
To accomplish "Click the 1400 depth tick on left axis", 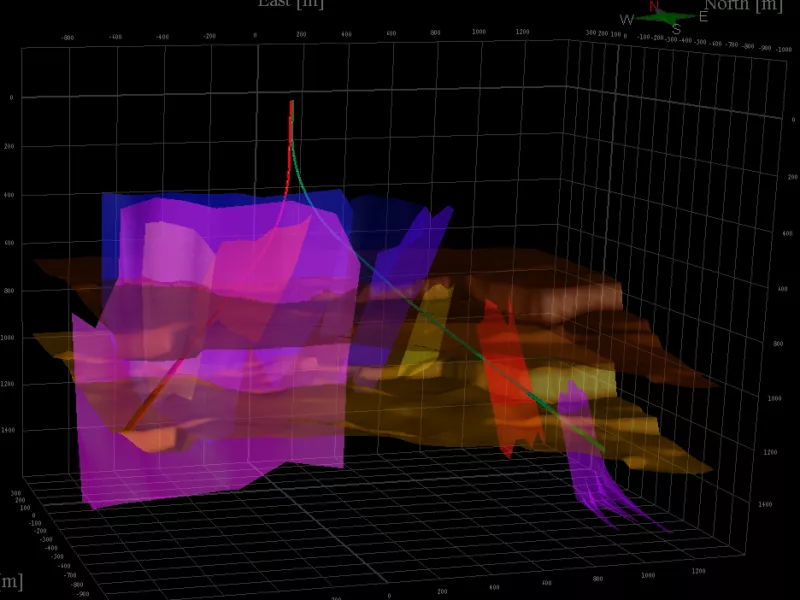I will pyautogui.click(x=9, y=430).
